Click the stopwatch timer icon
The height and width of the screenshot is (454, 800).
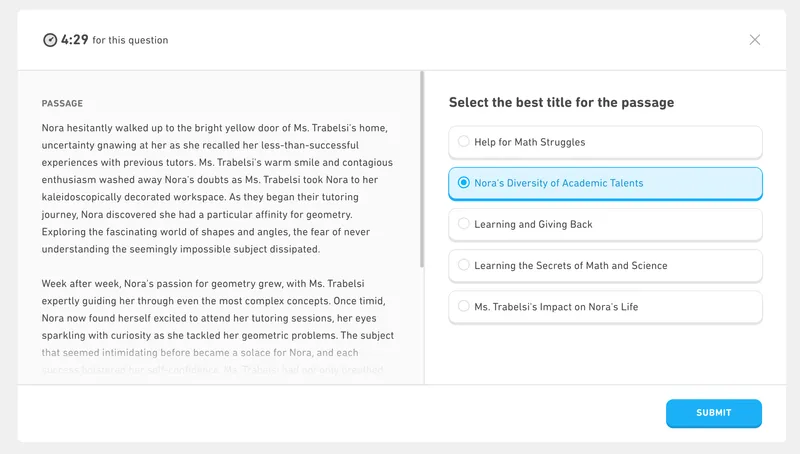click(50, 40)
